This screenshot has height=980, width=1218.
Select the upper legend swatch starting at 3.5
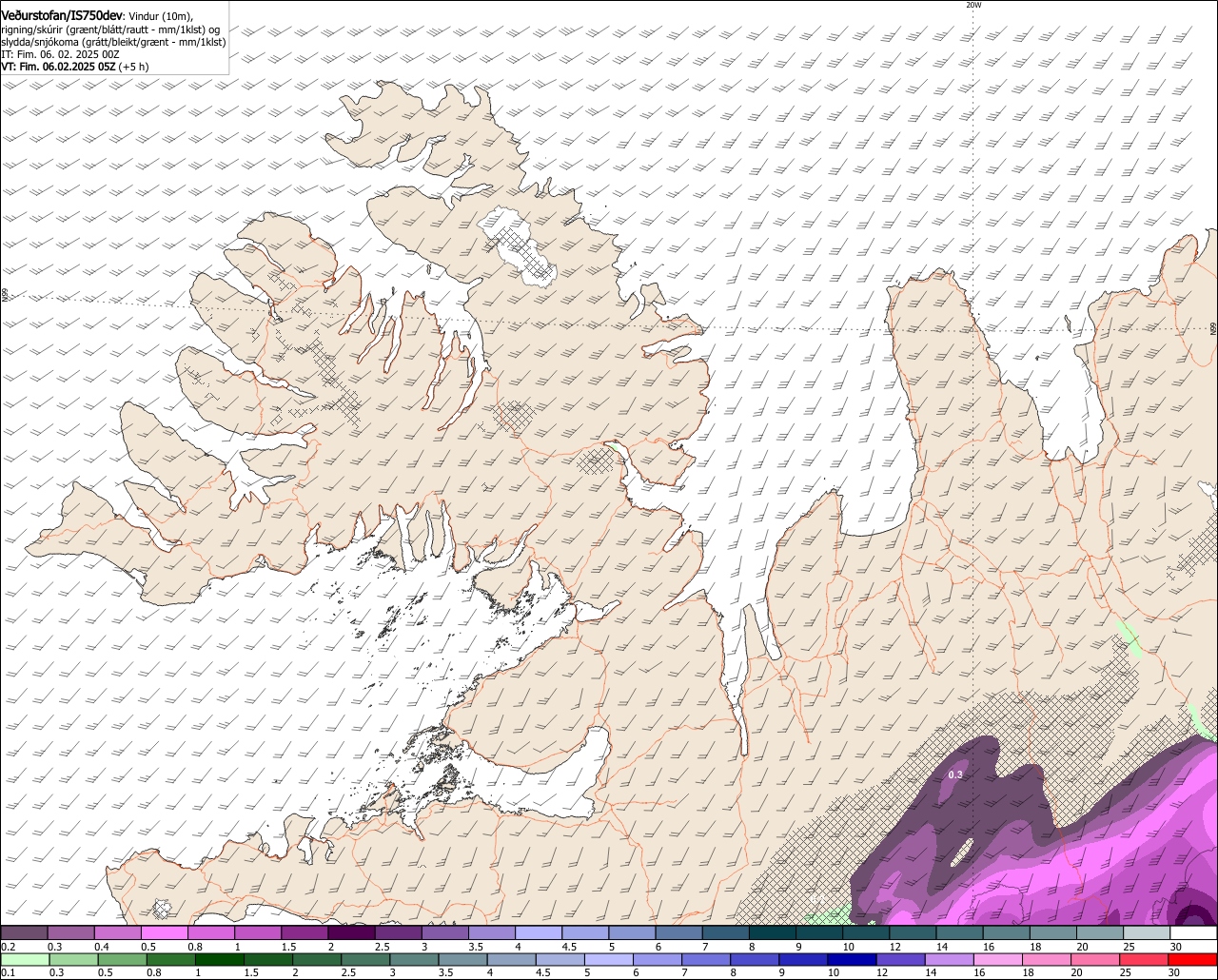[x=492, y=933]
